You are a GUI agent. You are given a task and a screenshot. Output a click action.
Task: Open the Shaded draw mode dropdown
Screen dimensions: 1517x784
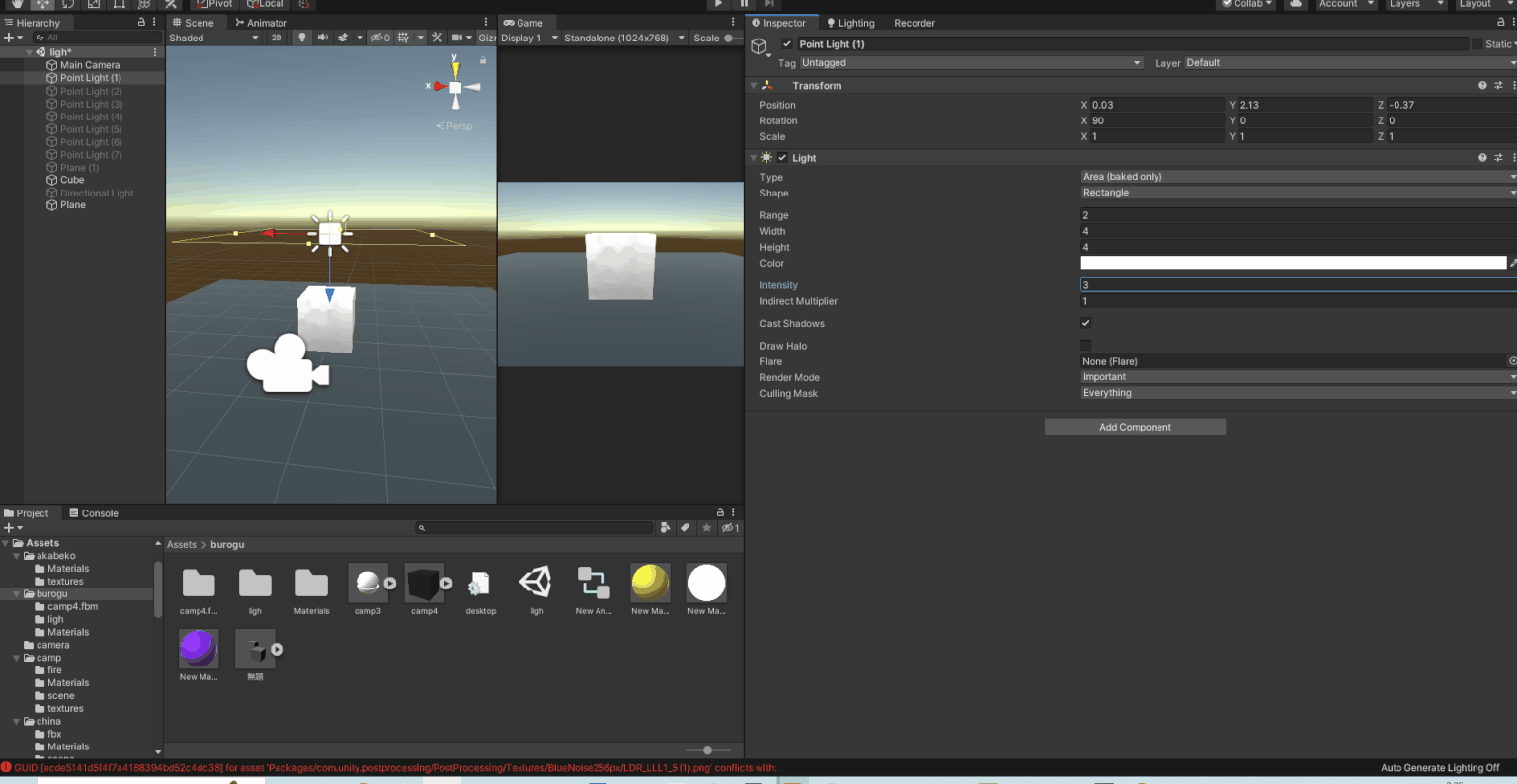(211, 37)
